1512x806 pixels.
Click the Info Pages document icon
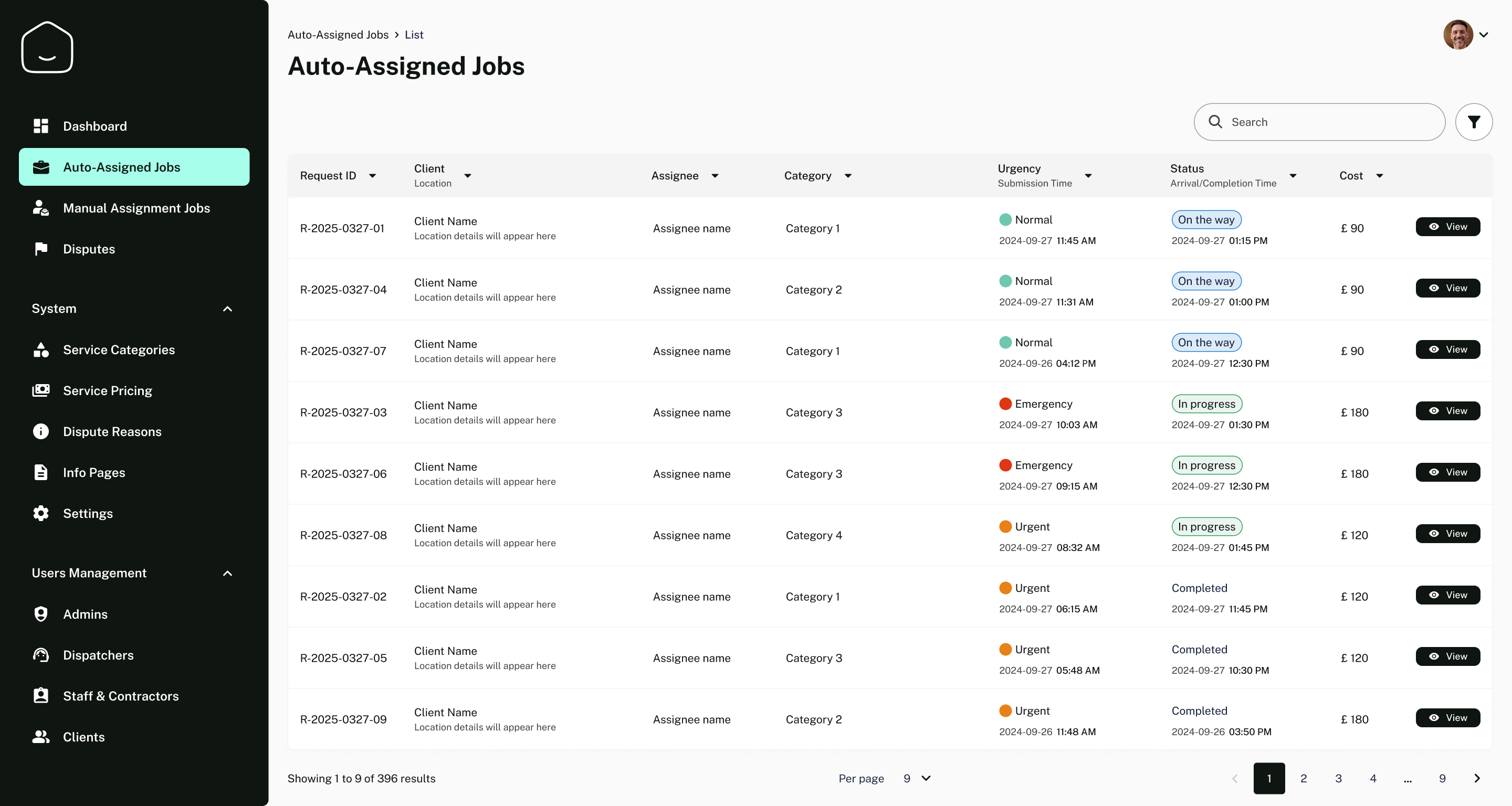[40, 472]
